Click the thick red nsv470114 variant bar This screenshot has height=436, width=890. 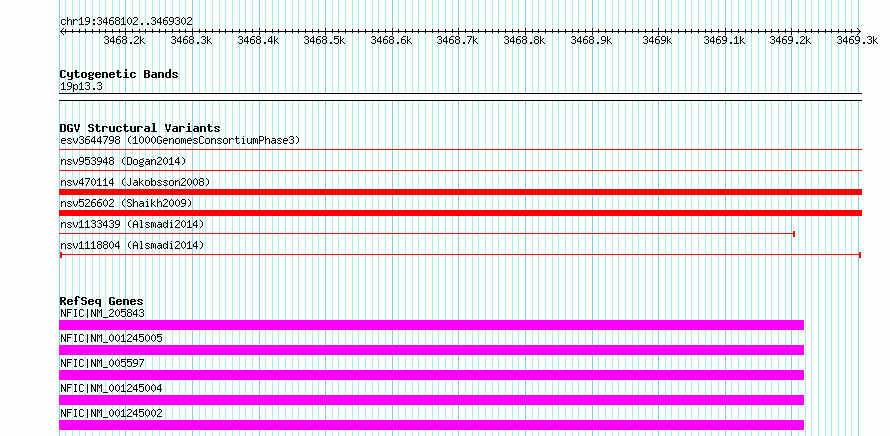point(460,192)
